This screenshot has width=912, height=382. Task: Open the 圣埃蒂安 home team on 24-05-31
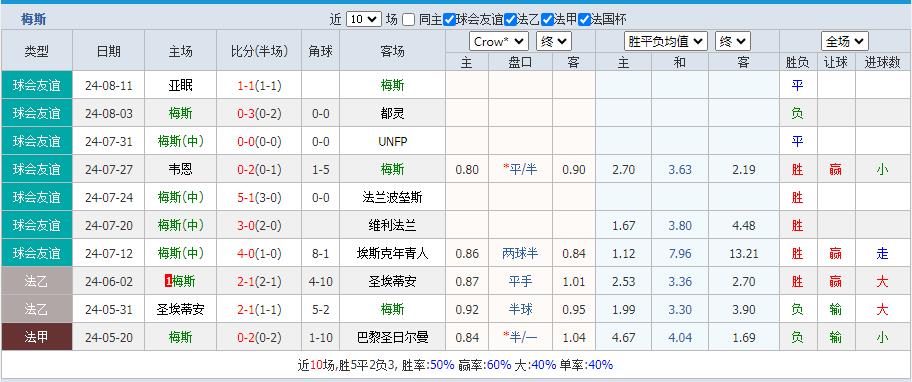coord(180,309)
